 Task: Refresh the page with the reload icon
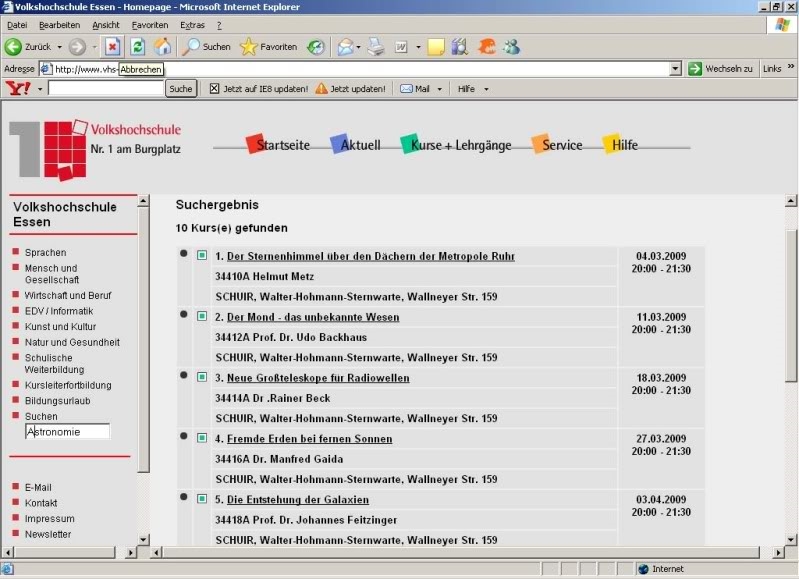coord(137,47)
